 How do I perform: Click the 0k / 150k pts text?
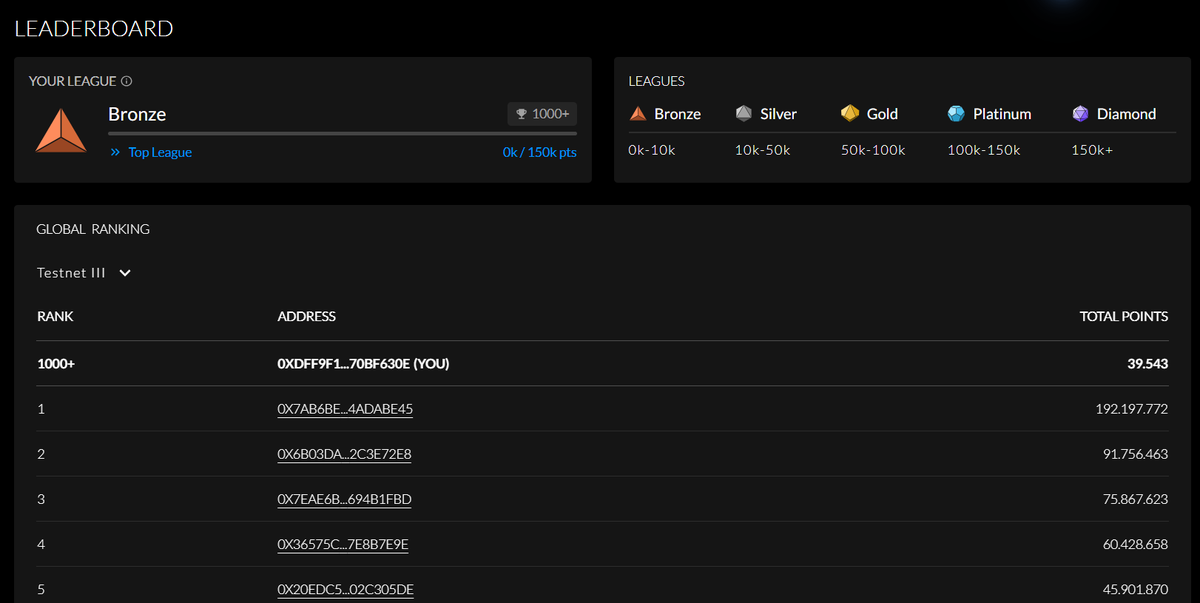[540, 153]
